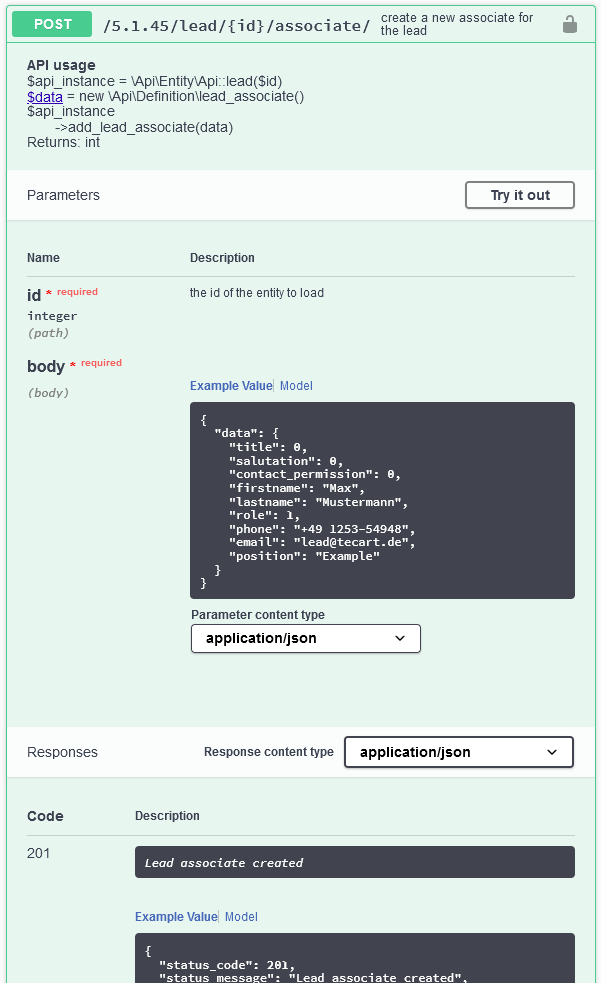601x983 pixels.
Task: Click the 'create a new associate' summary text
Action: (x=458, y=24)
